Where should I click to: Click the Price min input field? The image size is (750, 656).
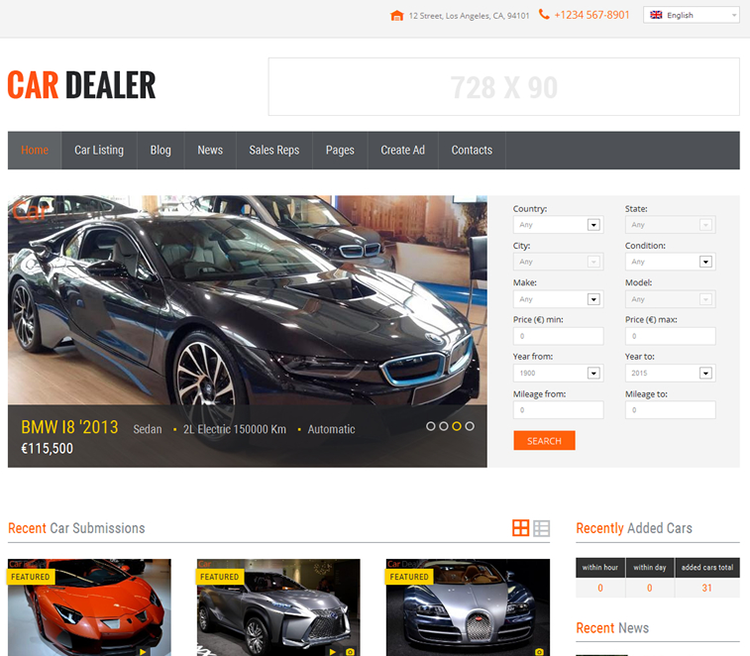558,336
